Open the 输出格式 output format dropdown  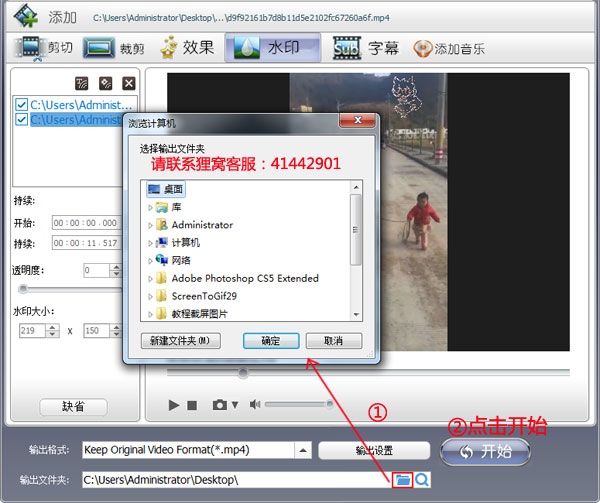point(303,450)
